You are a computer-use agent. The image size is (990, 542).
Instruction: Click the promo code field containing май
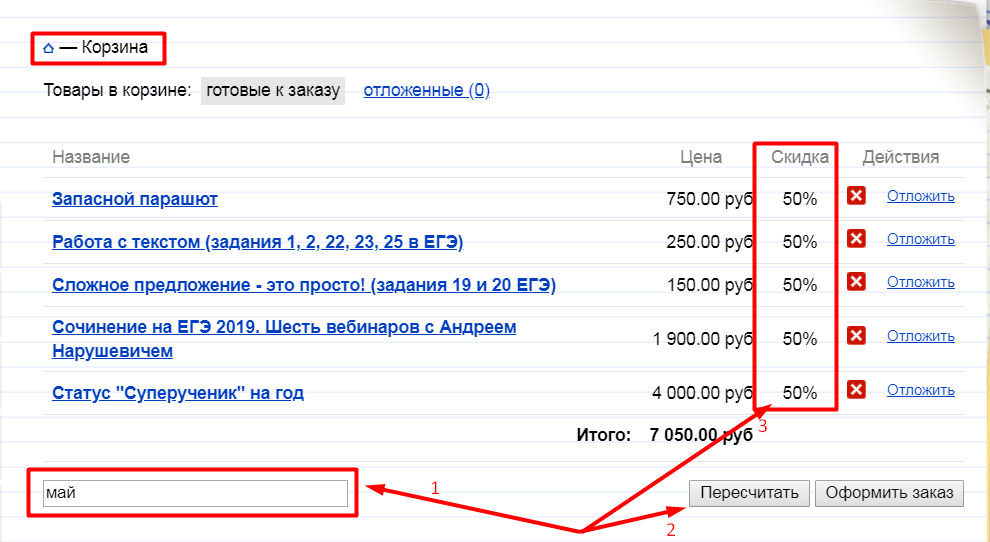pyautogui.click(x=195, y=493)
